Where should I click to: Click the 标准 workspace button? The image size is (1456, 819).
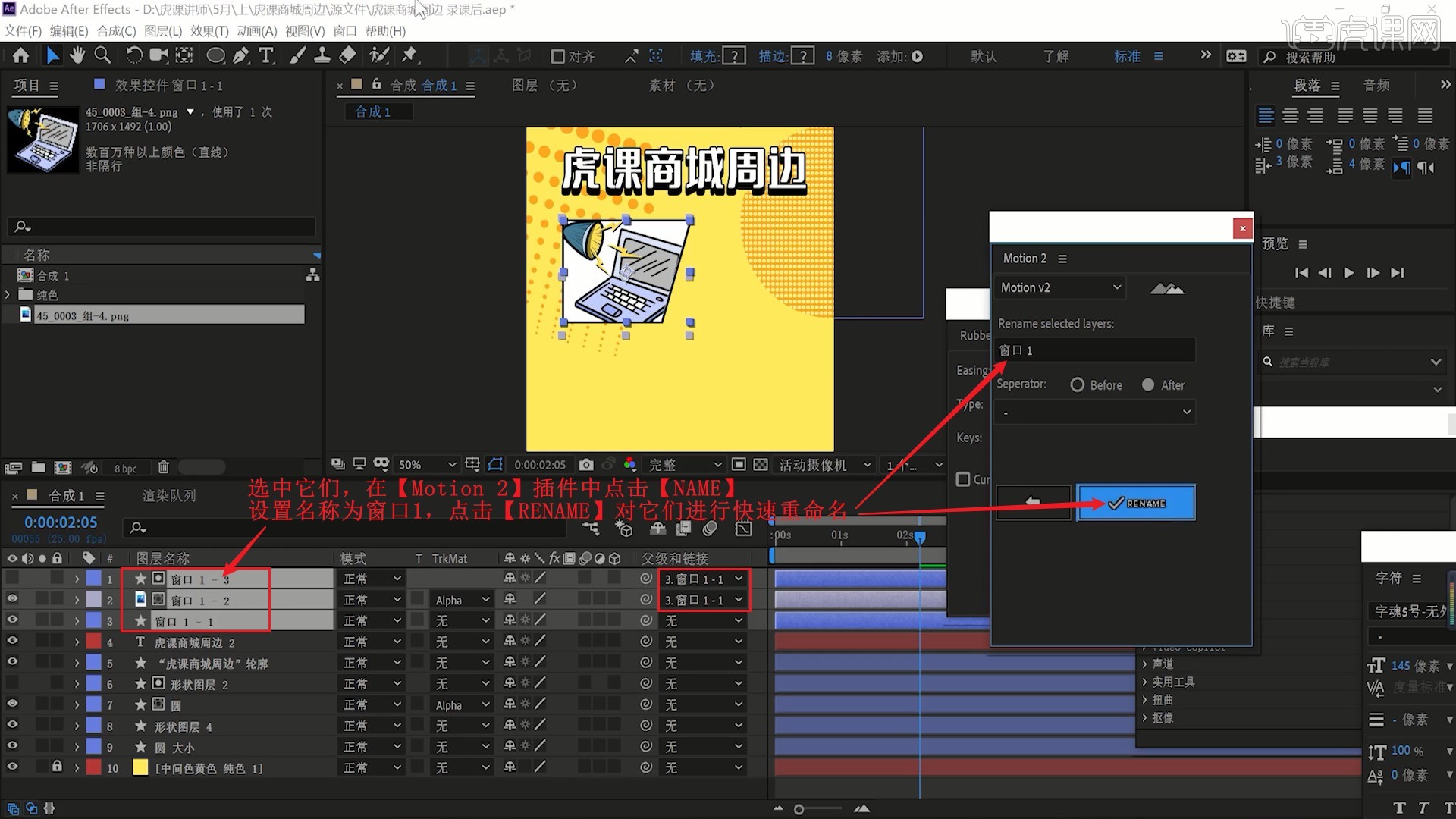tap(1127, 56)
